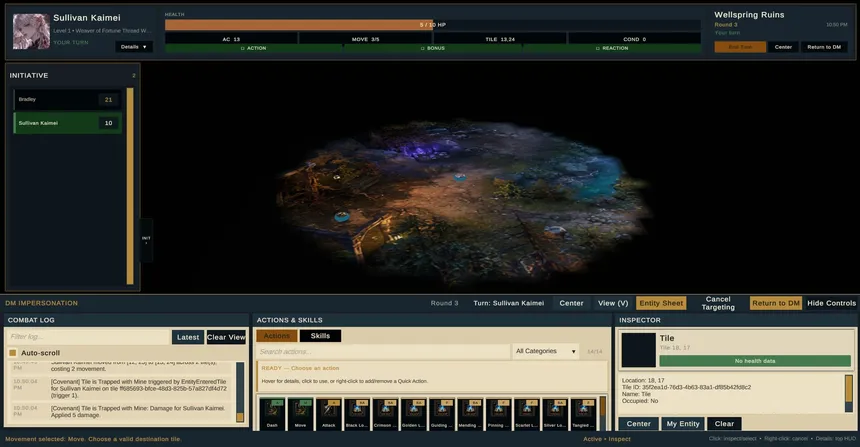
Task: Click the Active • Inspect status text
Action: (607, 439)
